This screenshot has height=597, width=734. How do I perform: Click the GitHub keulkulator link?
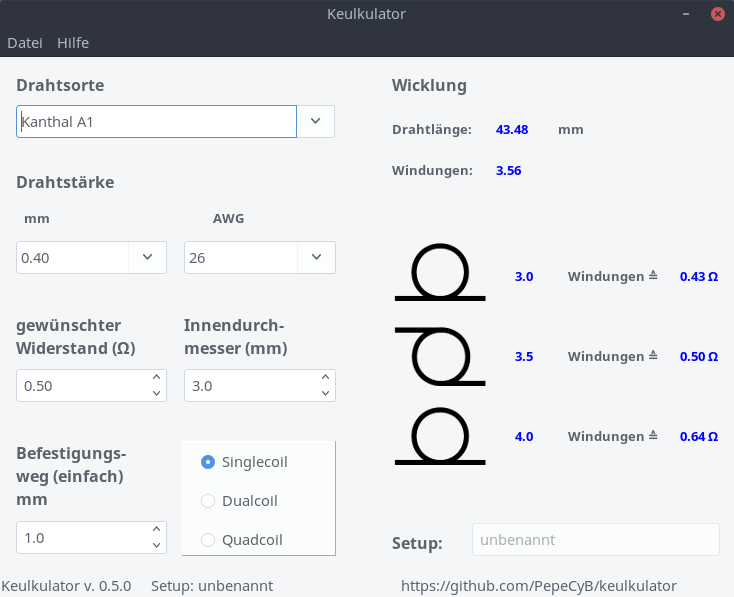538,586
